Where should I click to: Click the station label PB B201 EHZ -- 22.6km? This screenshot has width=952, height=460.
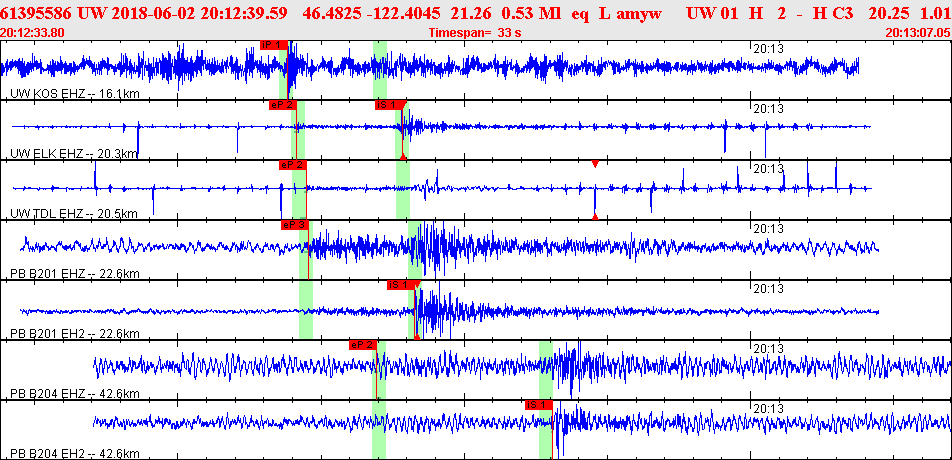(75, 274)
